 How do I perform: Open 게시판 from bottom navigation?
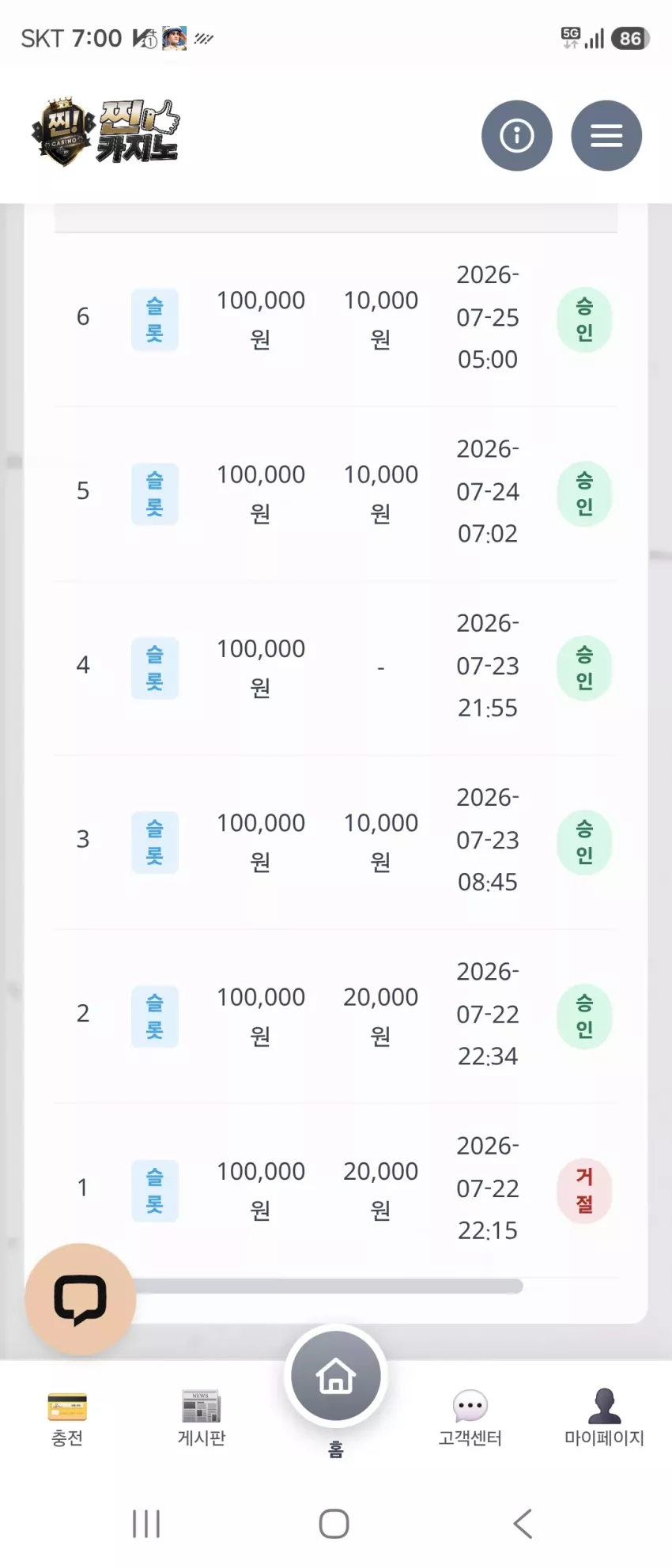202,1420
